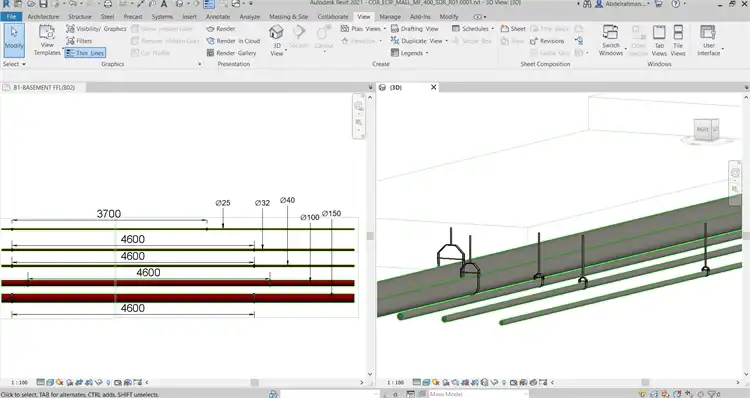
Task: Open view Filters
Action: (79, 41)
